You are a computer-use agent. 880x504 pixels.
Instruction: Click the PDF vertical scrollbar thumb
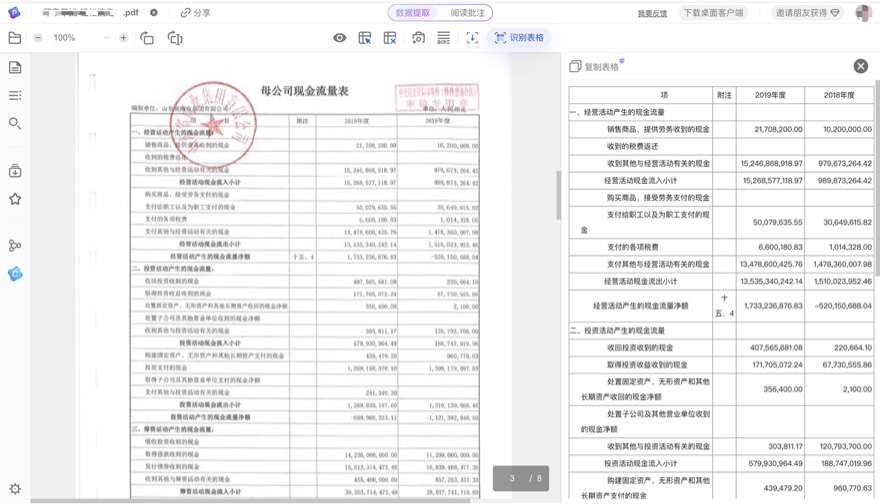[558, 195]
